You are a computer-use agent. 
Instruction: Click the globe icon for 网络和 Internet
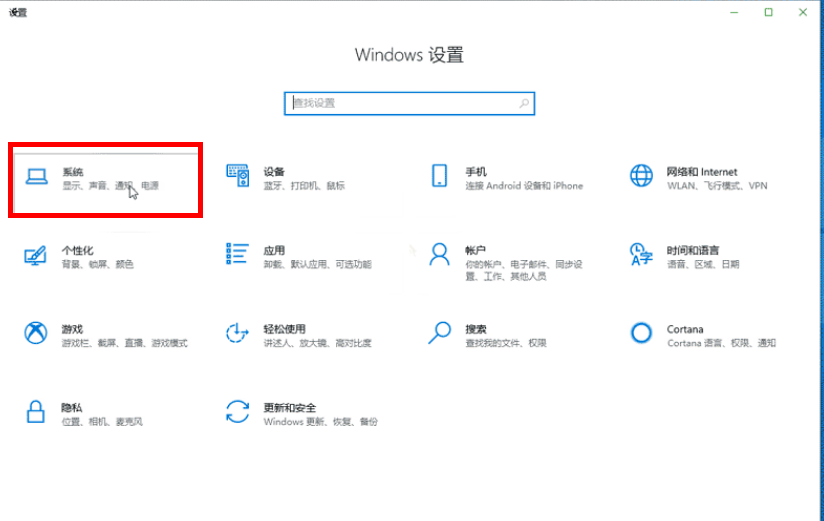[641, 177]
